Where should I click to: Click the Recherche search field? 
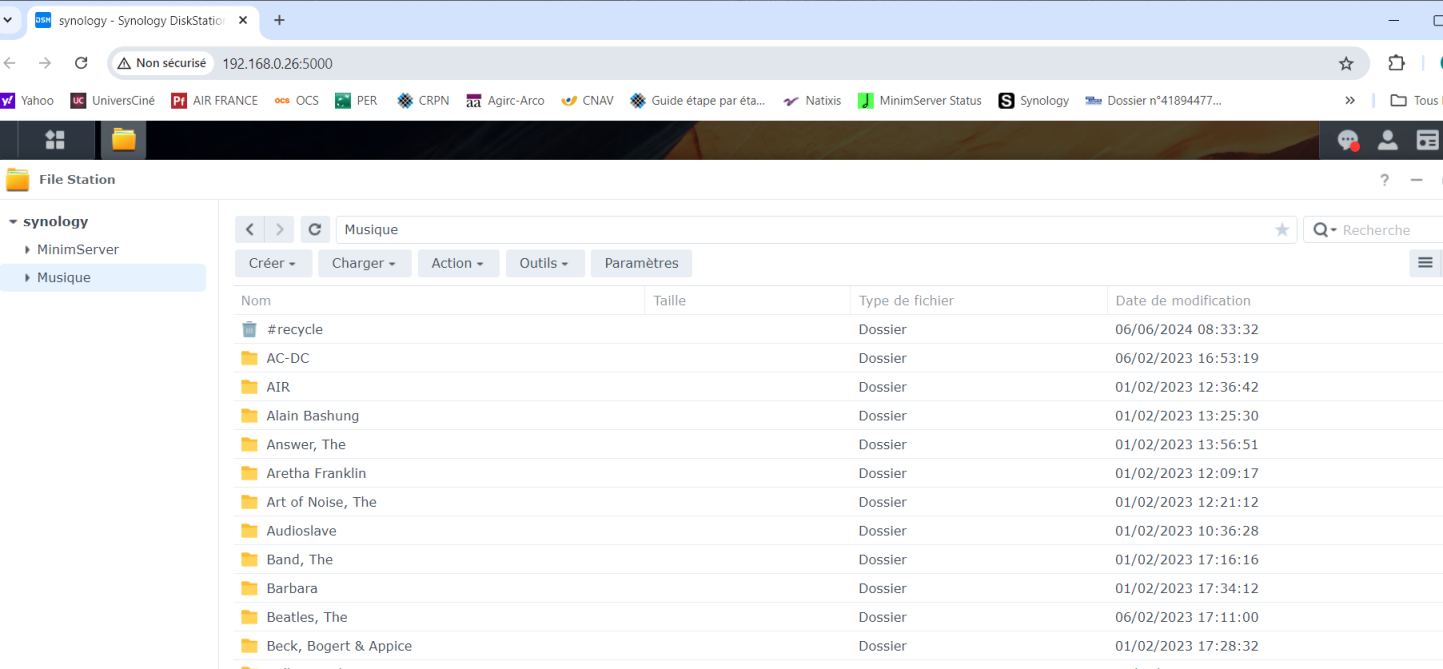click(1385, 230)
